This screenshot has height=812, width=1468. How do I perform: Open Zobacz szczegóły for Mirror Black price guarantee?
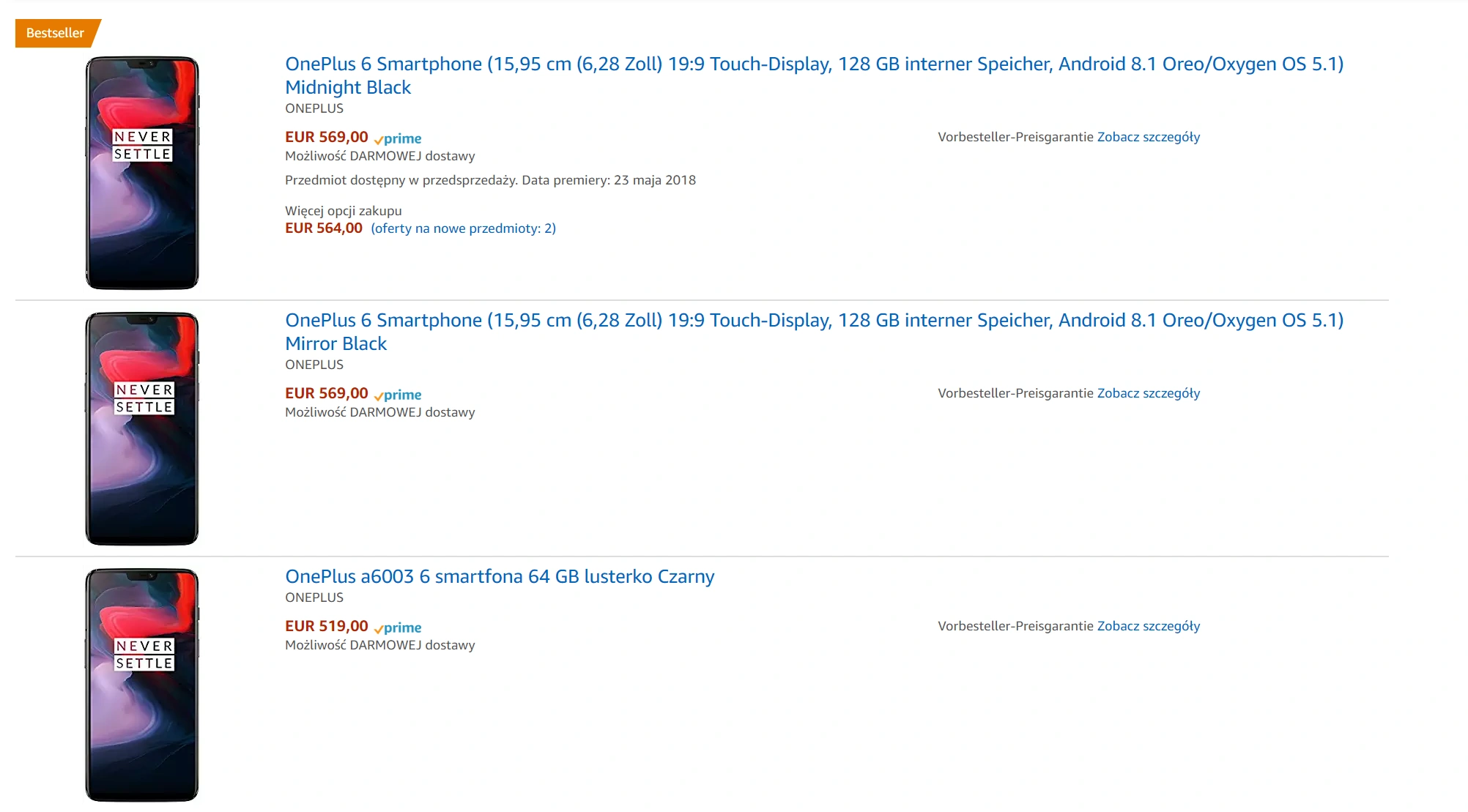(1149, 393)
